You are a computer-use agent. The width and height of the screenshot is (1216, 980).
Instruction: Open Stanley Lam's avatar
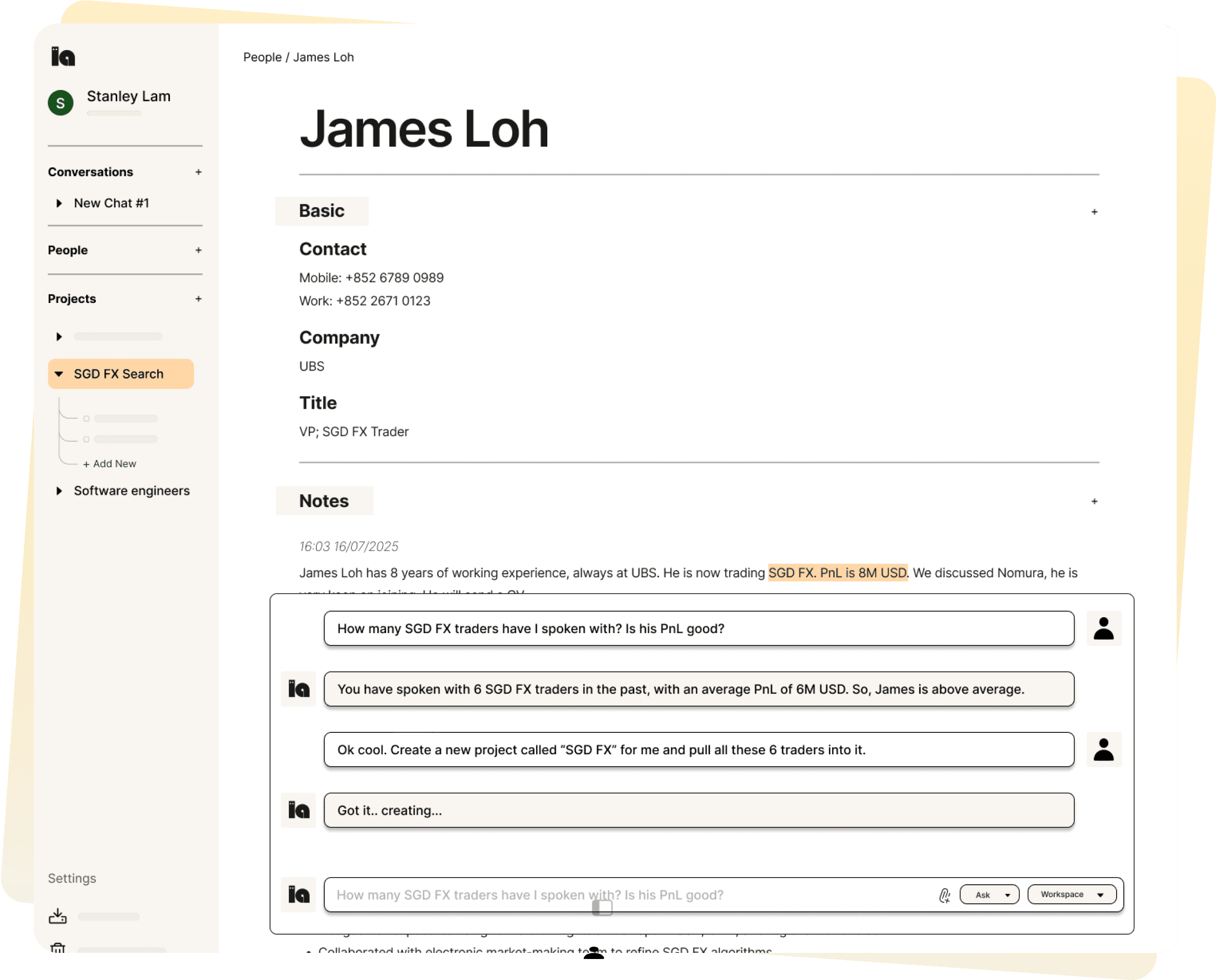coord(60,102)
